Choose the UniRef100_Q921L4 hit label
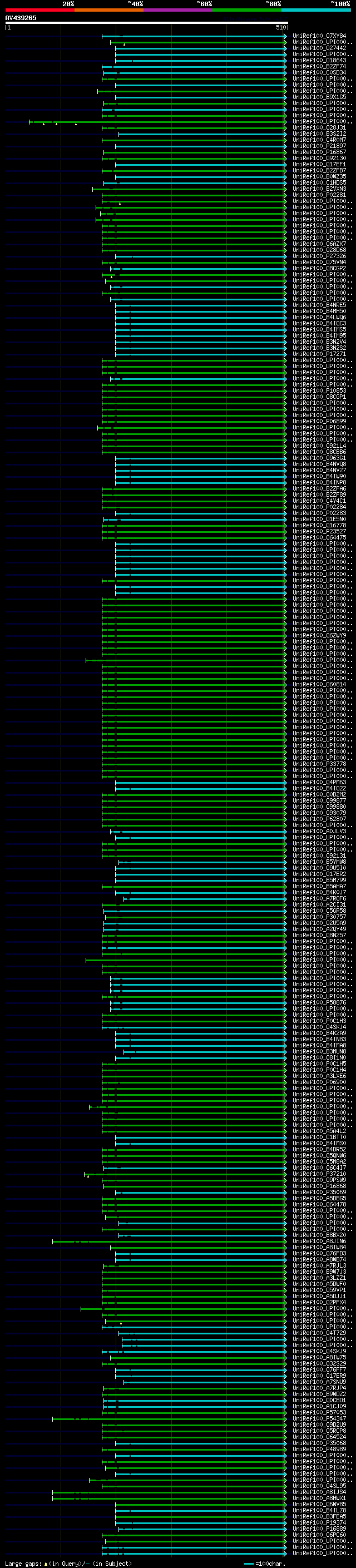356x1568 pixels. coord(319,446)
